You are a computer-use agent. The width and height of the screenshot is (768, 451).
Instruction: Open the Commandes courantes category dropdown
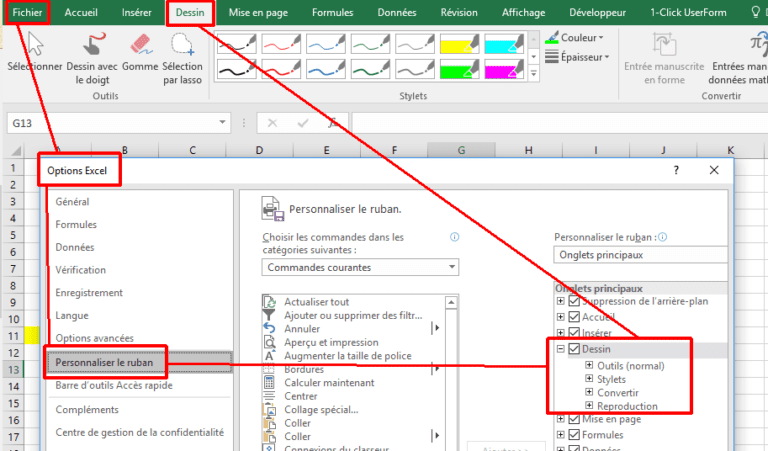362,268
